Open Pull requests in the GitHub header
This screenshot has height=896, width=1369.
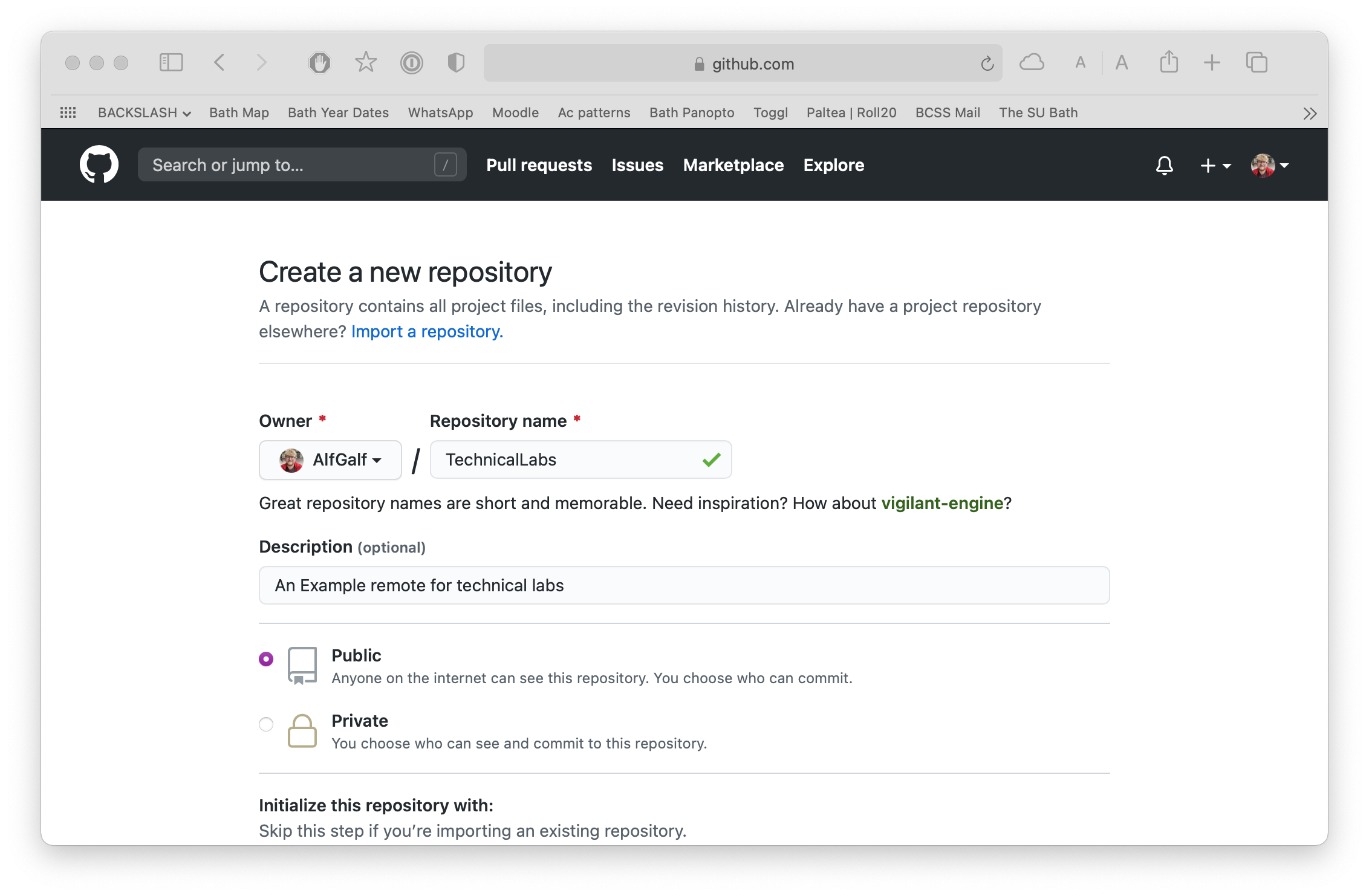tap(539, 165)
